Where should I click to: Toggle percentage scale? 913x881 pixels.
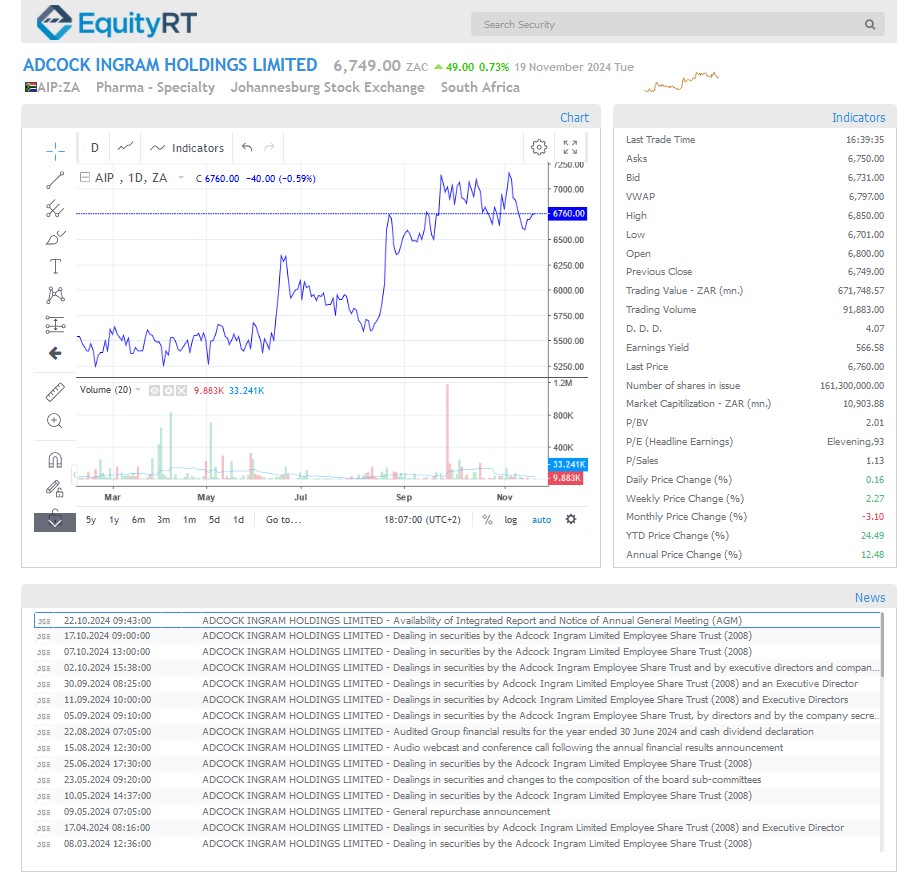coord(487,520)
